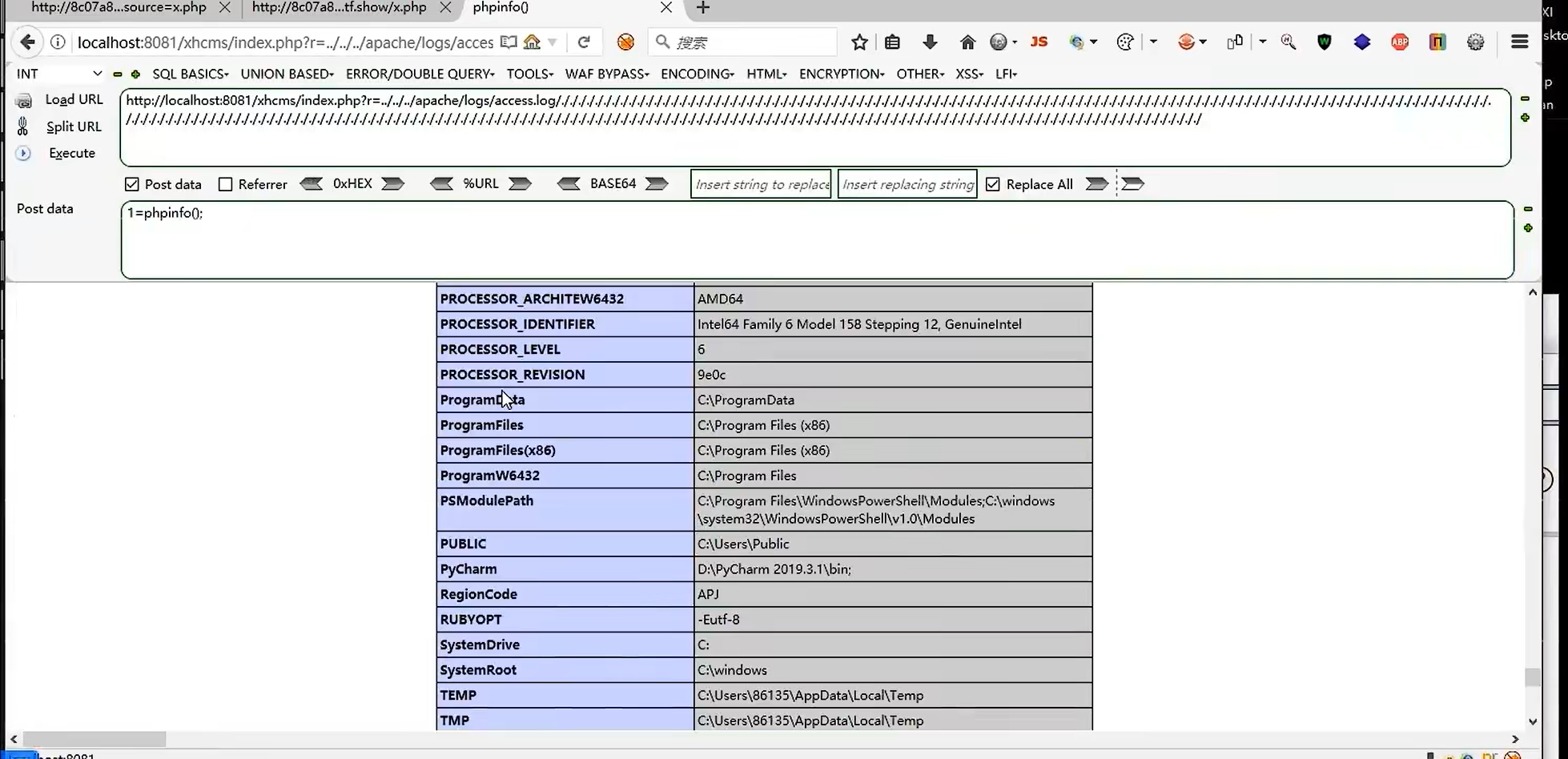Close the phpinfo() tab

pyautogui.click(x=665, y=7)
